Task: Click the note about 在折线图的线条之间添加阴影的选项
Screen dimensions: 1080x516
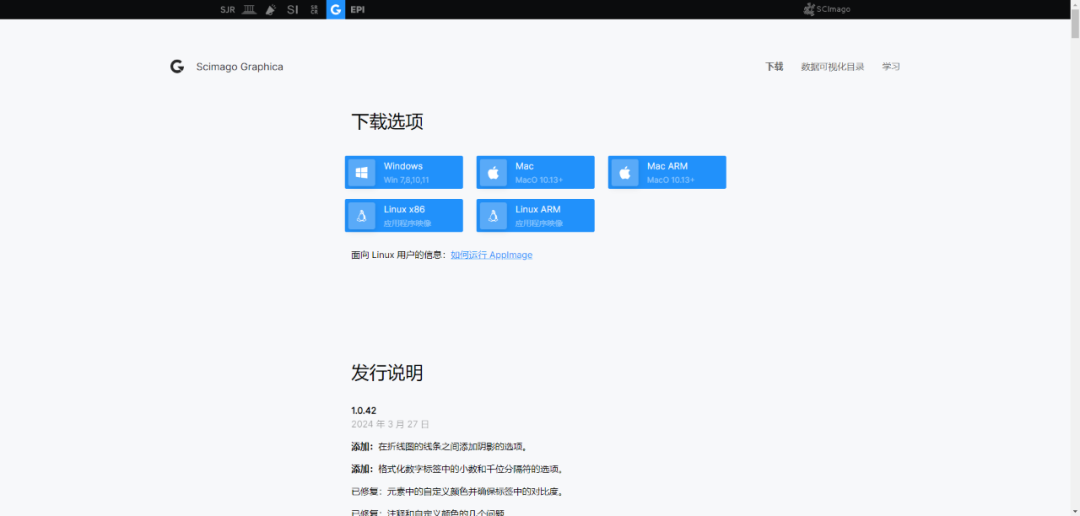Action: pyautogui.click(x=439, y=446)
